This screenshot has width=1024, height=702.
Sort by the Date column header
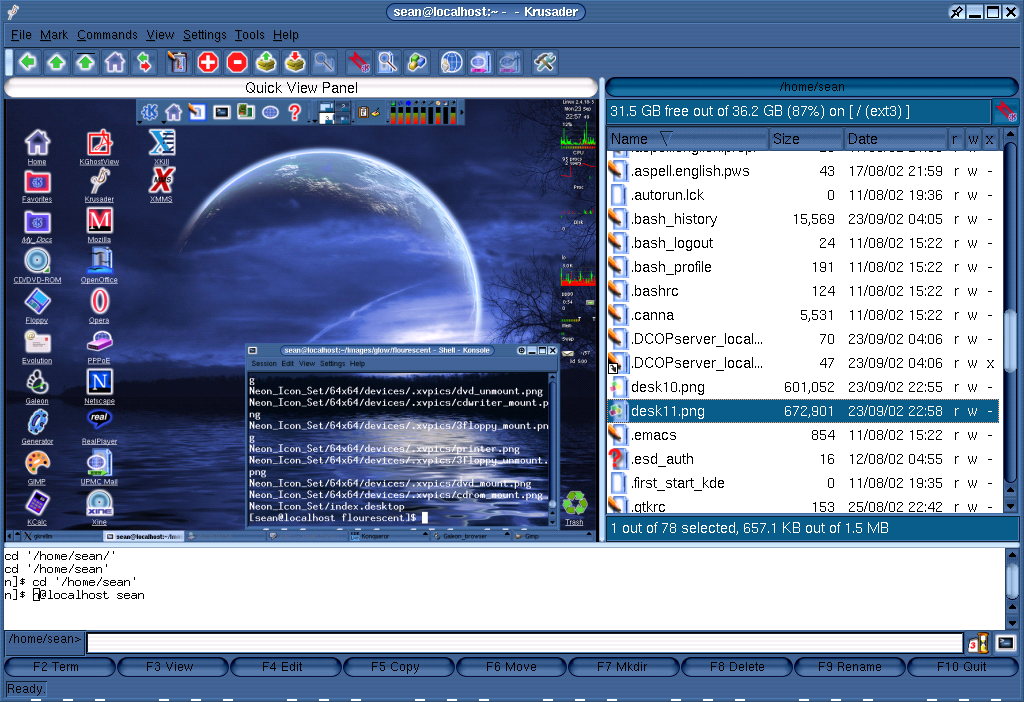coord(895,139)
